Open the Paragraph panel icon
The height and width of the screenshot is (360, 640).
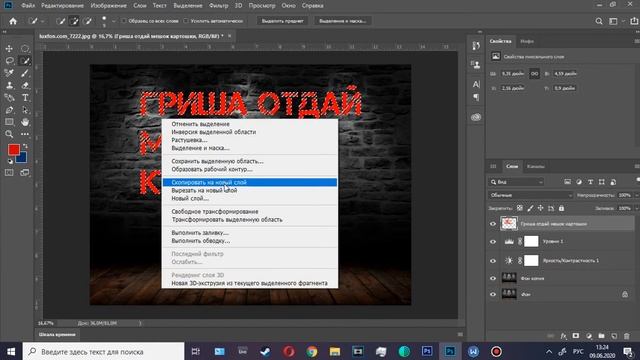click(x=476, y=97)
